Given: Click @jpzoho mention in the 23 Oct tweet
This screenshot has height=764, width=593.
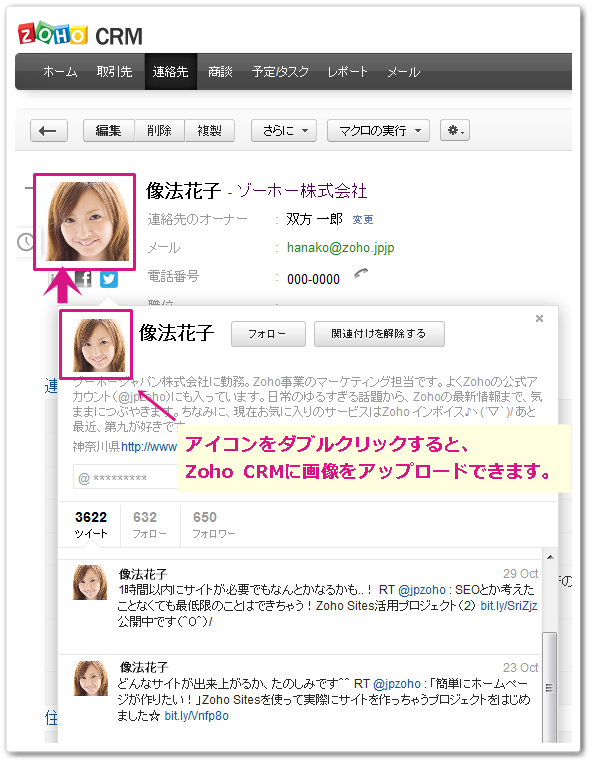Looking at the screenshot, I should coord(397,684).
